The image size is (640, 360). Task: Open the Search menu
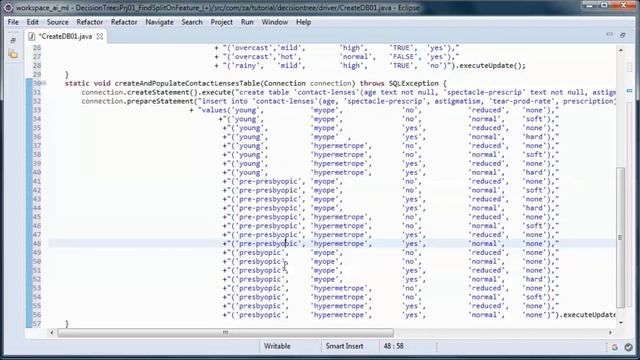192,22
